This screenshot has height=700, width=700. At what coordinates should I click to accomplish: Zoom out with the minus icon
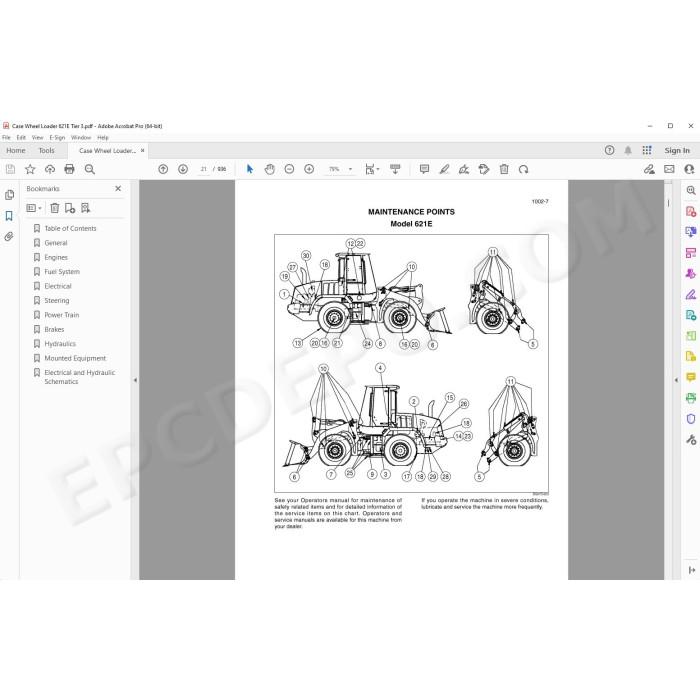(289, 169)
